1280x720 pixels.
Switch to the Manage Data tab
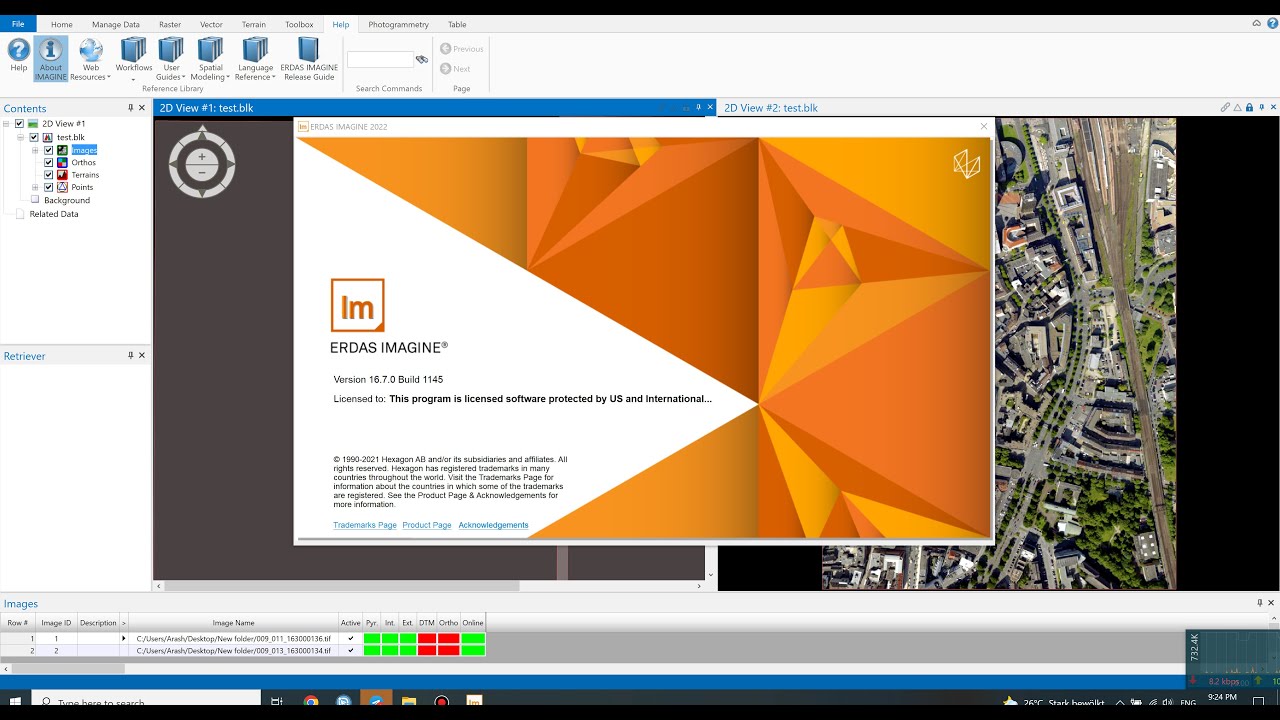pyautogui.click(x=116, y=24)
